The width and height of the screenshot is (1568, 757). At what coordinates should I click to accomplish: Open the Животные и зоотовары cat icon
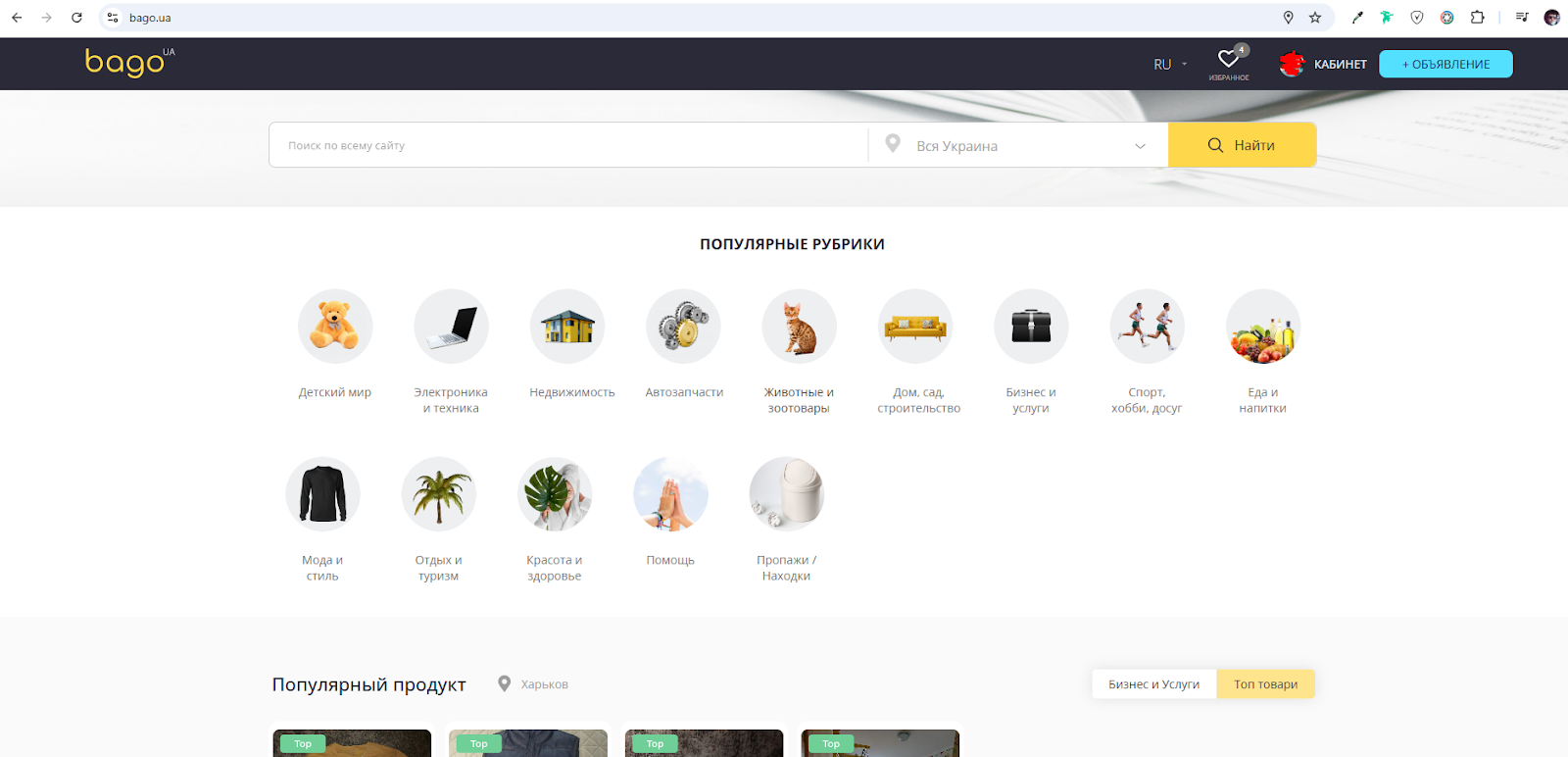[800, 326]
